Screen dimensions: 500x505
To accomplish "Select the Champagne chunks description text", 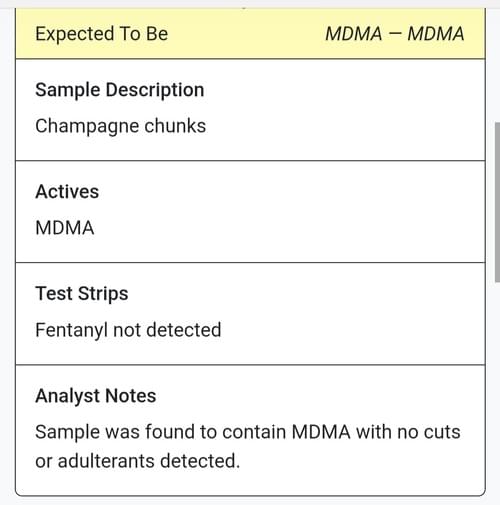I will pyautogui.click(x=120, y=126).
